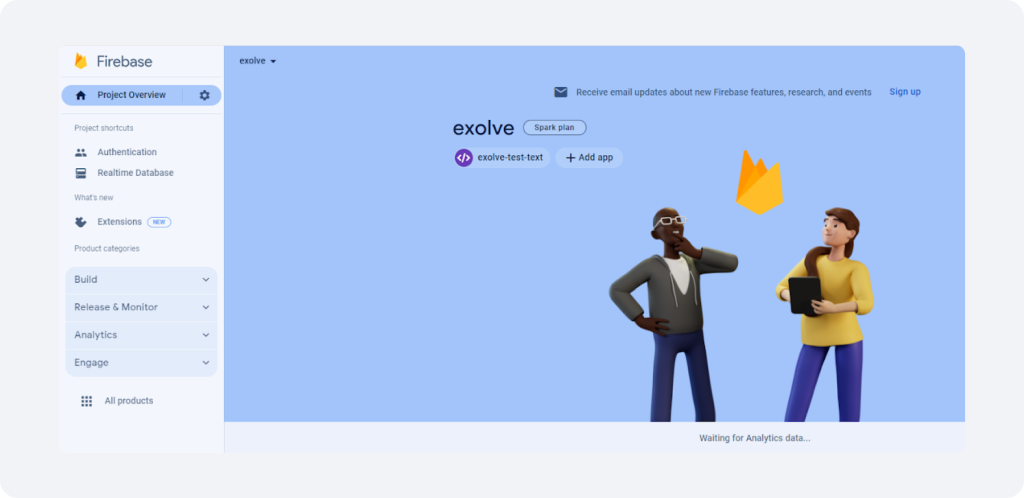Open the exolve-test-text app chip
This screenshot has height=498, width=1024.
point(502,158)
